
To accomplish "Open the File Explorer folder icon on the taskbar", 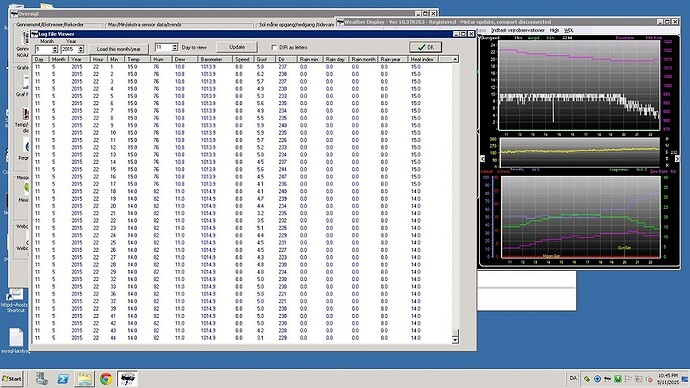I will click(84, 379).
